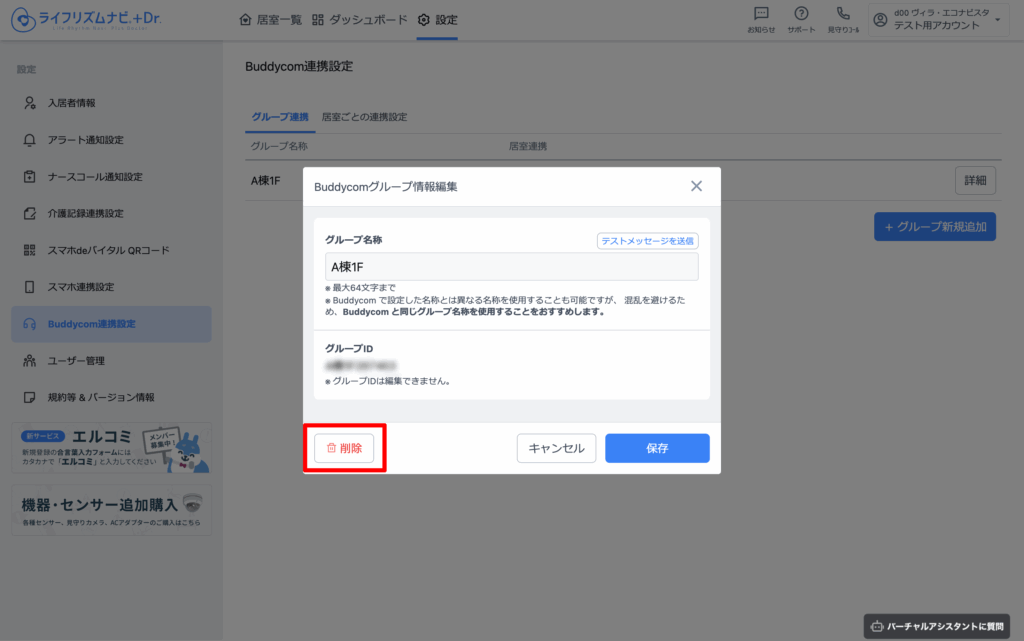Click the アラート通知設定 bell icon

29,140
